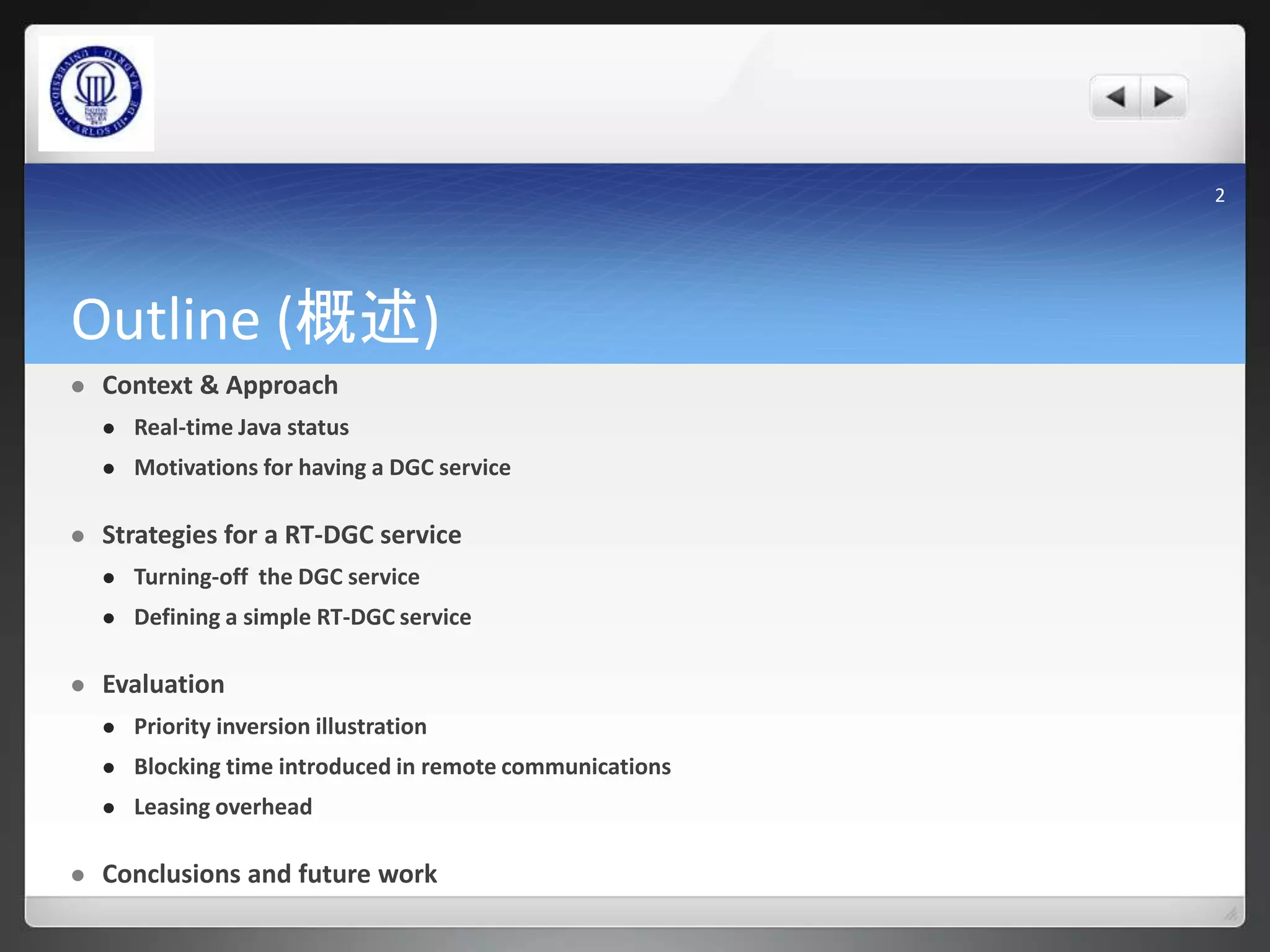Click the Outline (概述) title text
This screenshot has height=952, width=1270.
point(255,319)
